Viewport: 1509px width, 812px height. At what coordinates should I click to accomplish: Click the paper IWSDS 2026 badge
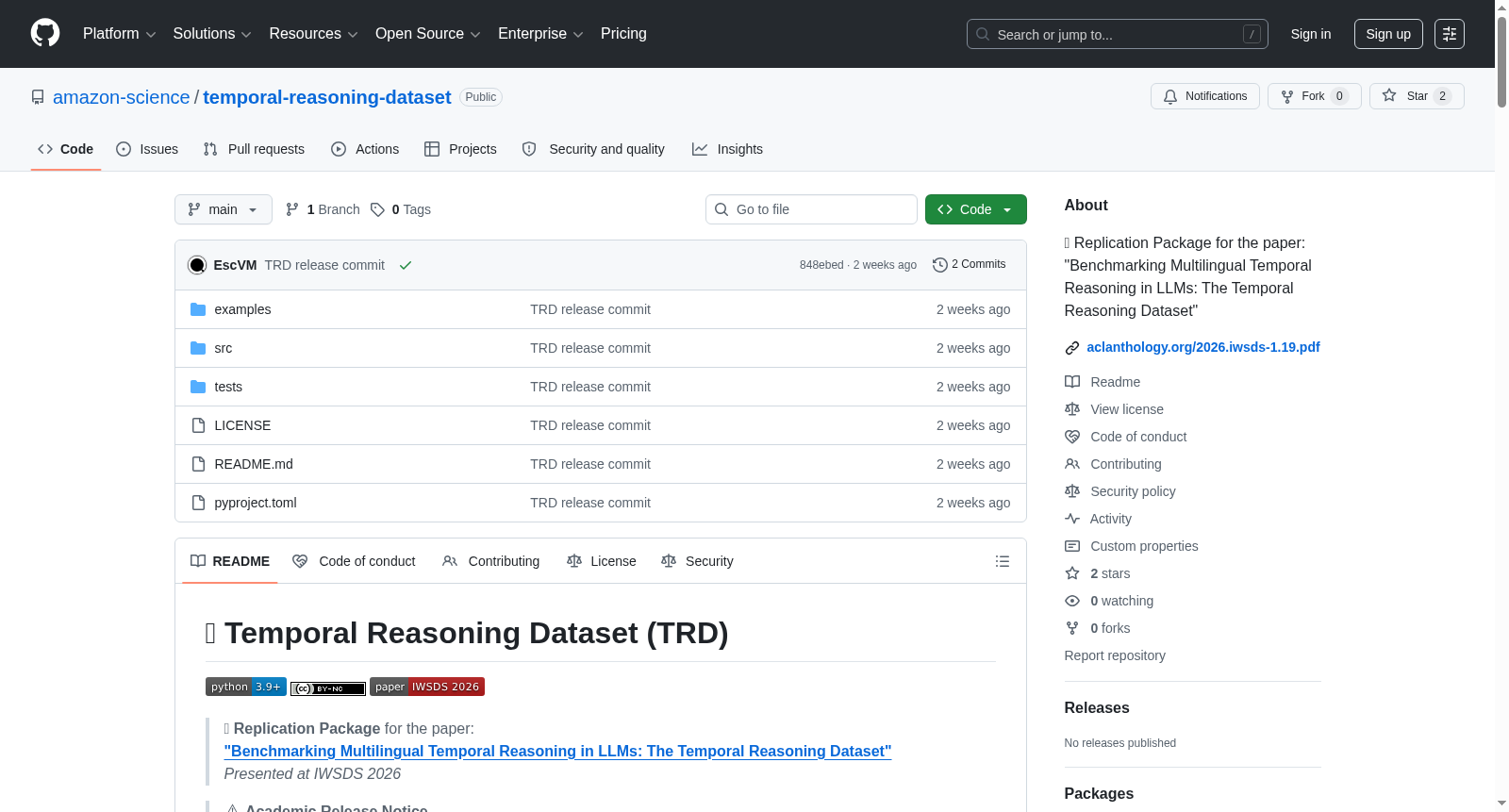427,687
